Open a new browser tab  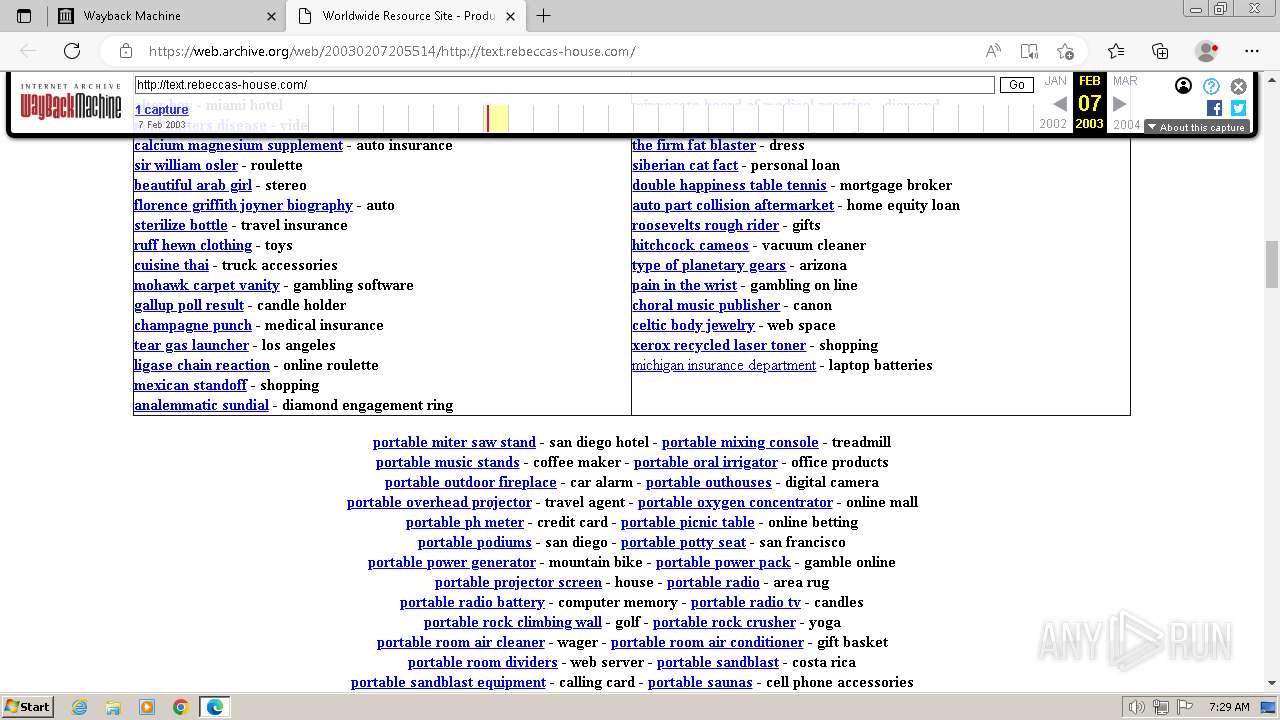(x=544, y=16)
